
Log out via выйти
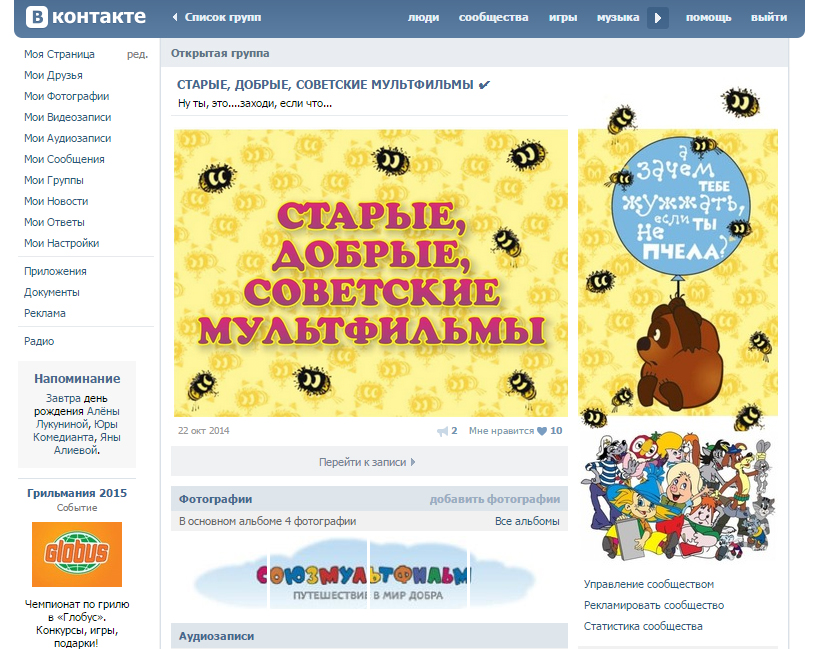[769, 17]
